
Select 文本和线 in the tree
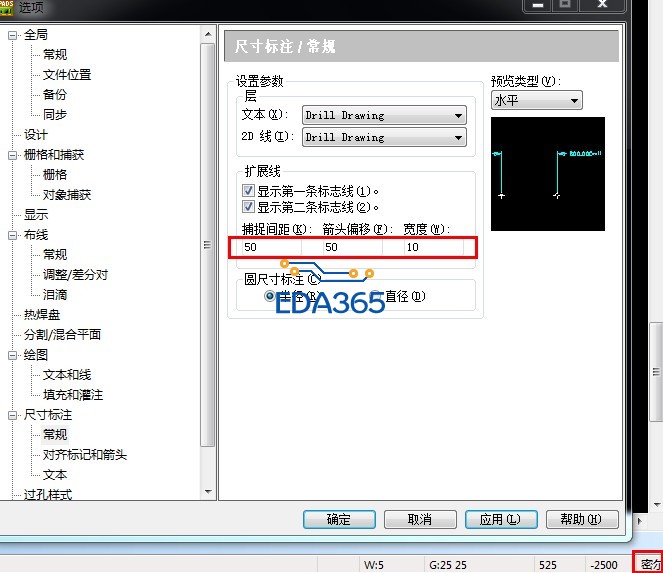pyautogui.click(x=67, y=375)
